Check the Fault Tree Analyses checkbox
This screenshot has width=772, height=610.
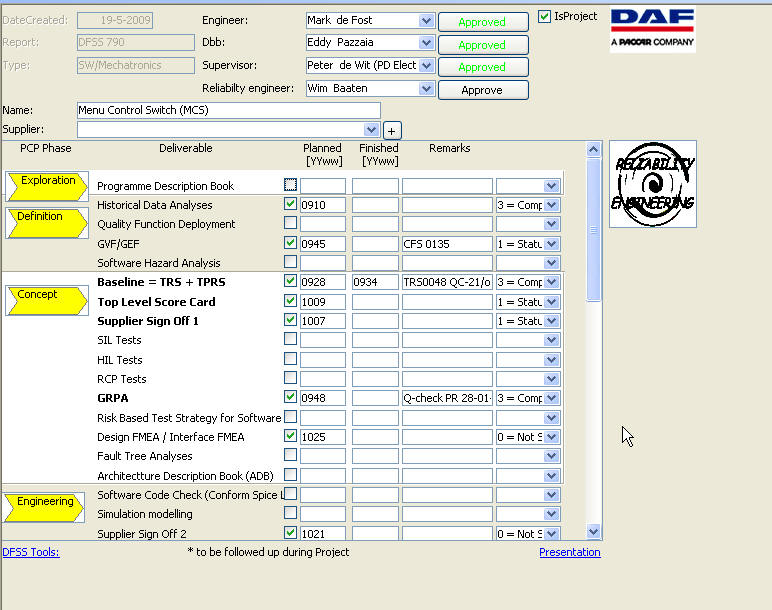290,454
